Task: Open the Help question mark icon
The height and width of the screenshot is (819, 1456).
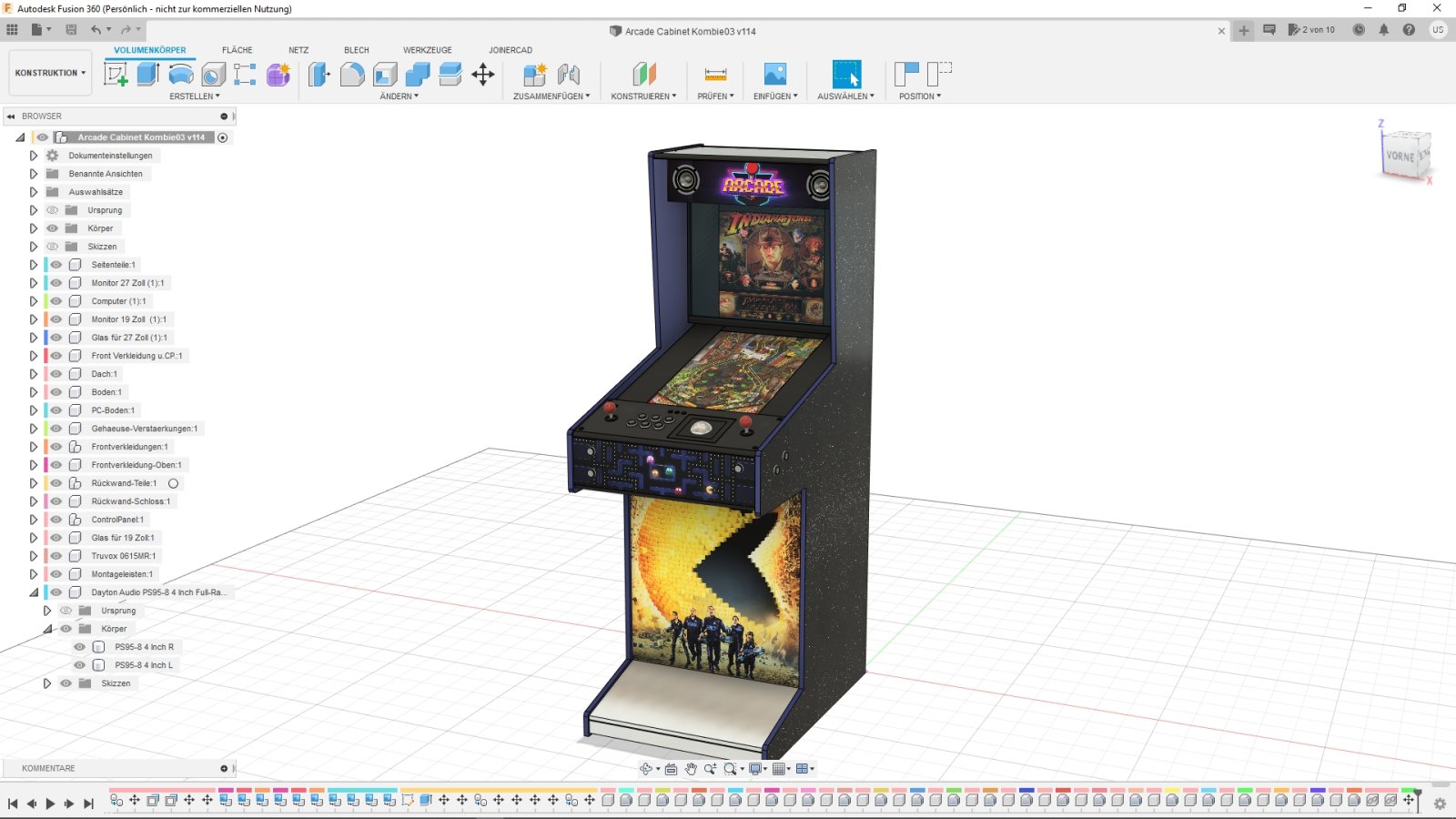Action: point(1409,30)
